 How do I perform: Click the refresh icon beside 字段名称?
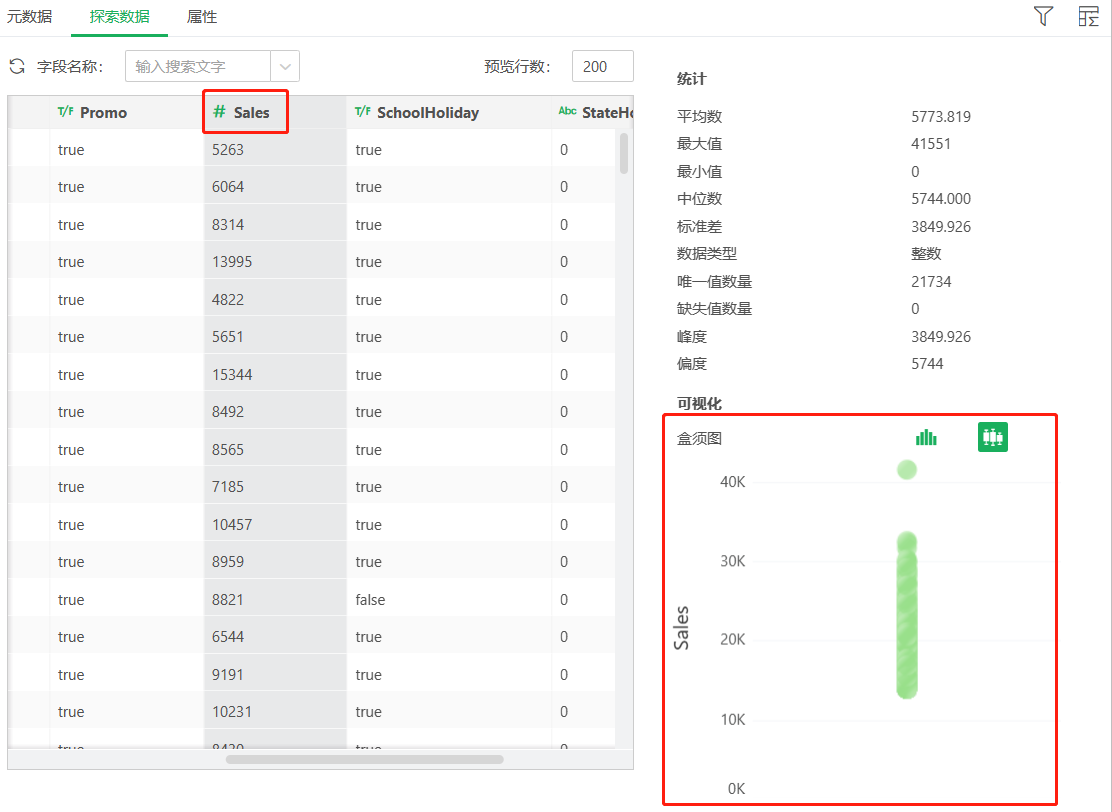pos(17,67)
